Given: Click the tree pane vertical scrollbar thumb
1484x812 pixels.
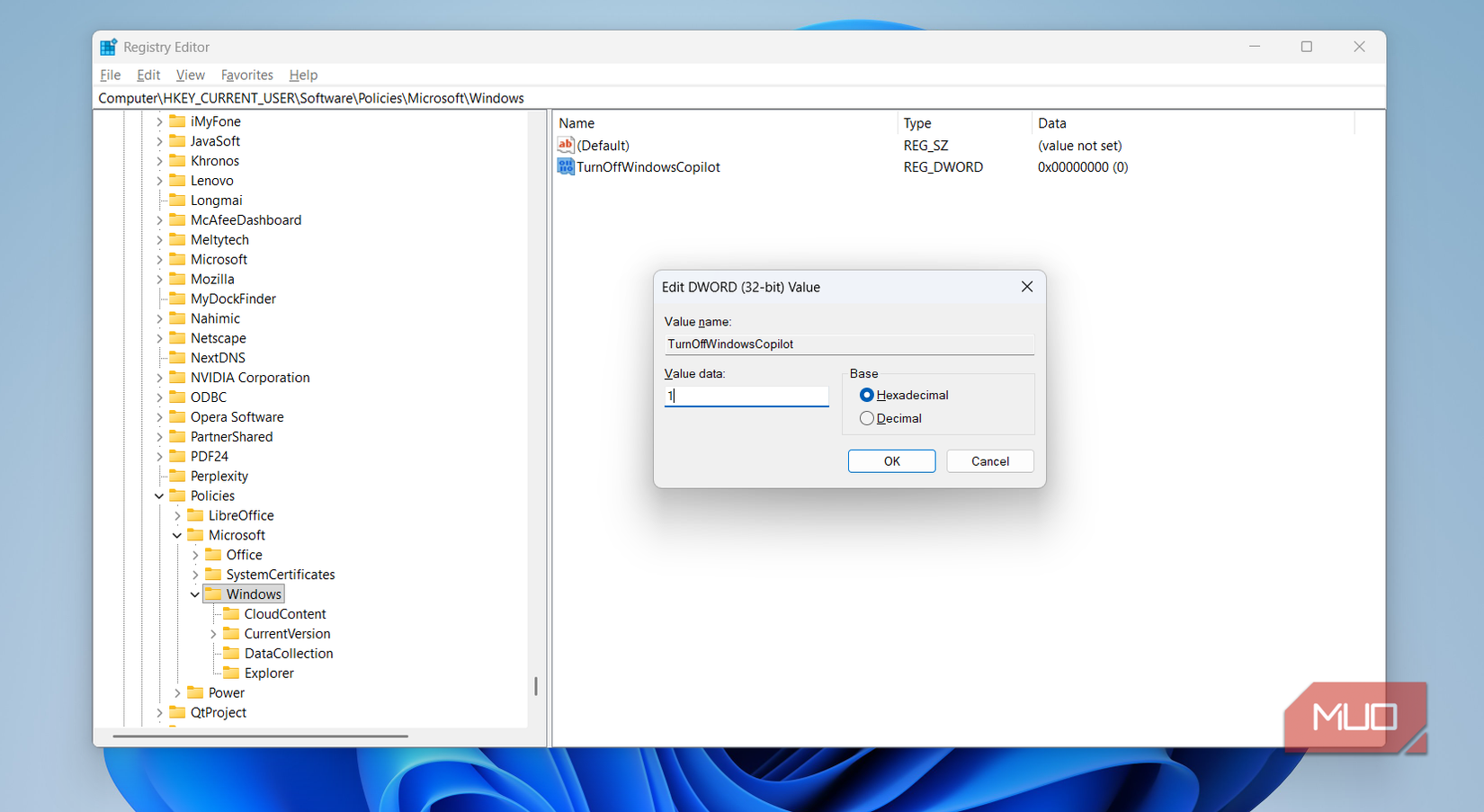Looking at the screenshot, I should [536, 686].
